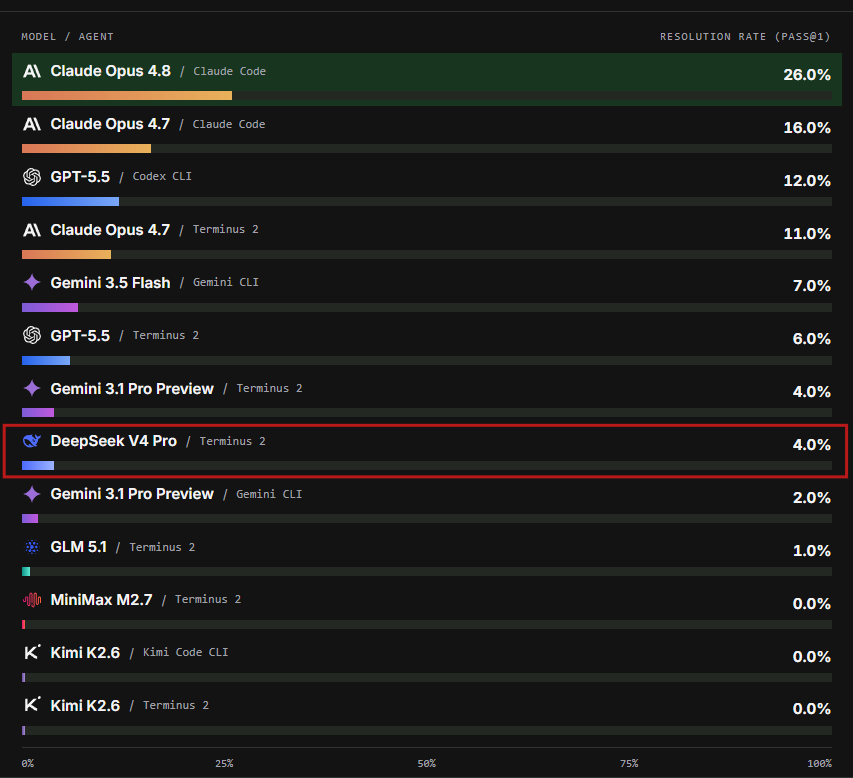Screen dimensions: 853x778
Task: Click Gemini CLI label in Gemini 3.5 Flash row
Action: pos(226,282)
